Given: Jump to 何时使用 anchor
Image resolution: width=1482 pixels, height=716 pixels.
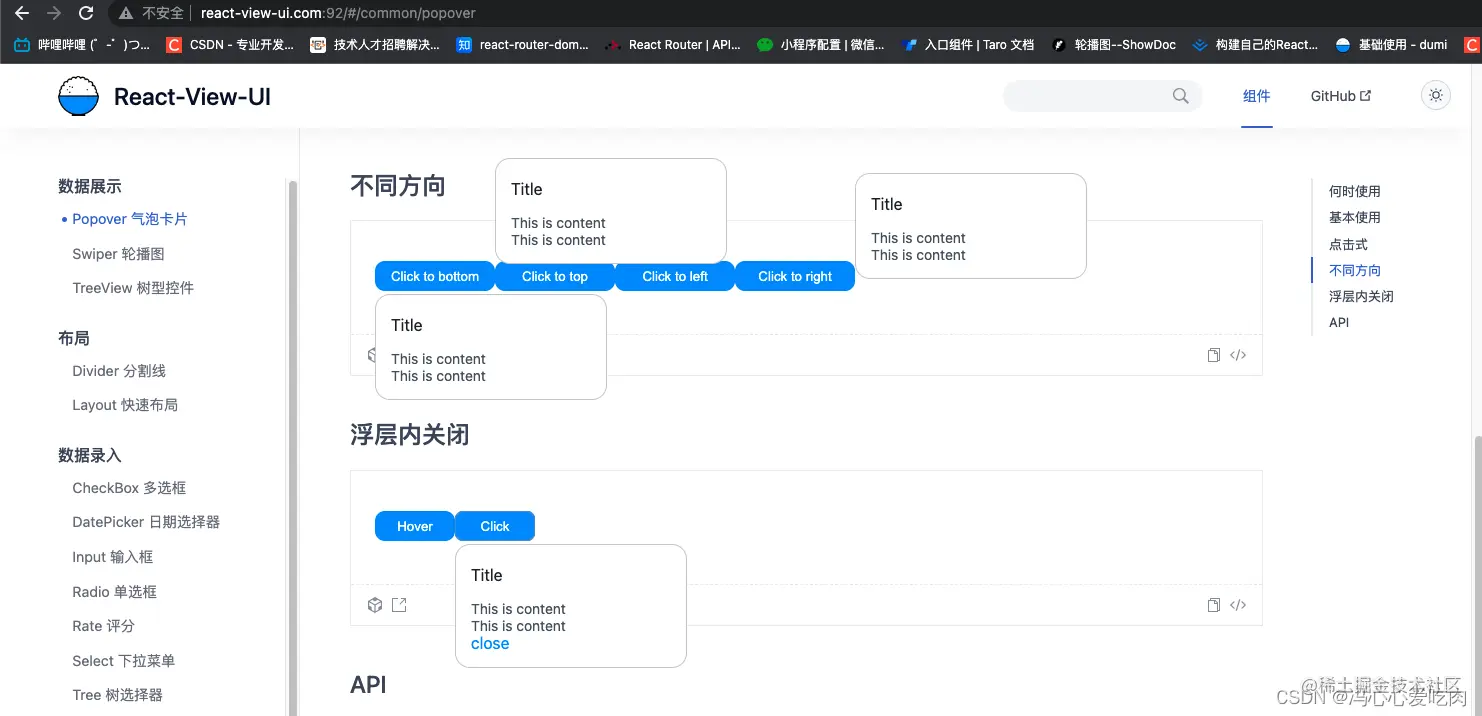Looking at the screenshot, I should click(1355, 191).
